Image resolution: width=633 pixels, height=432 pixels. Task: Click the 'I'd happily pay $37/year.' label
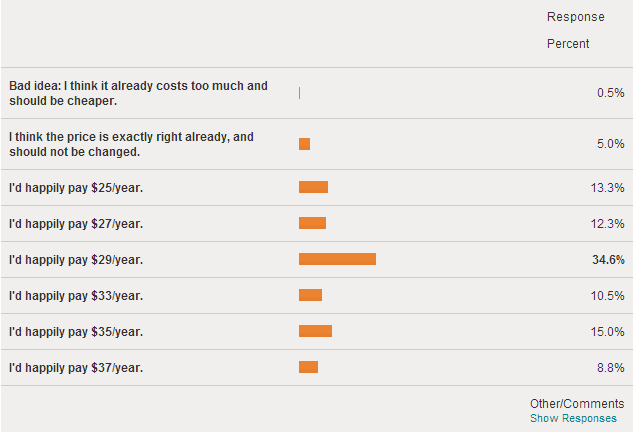pos(76,368)
